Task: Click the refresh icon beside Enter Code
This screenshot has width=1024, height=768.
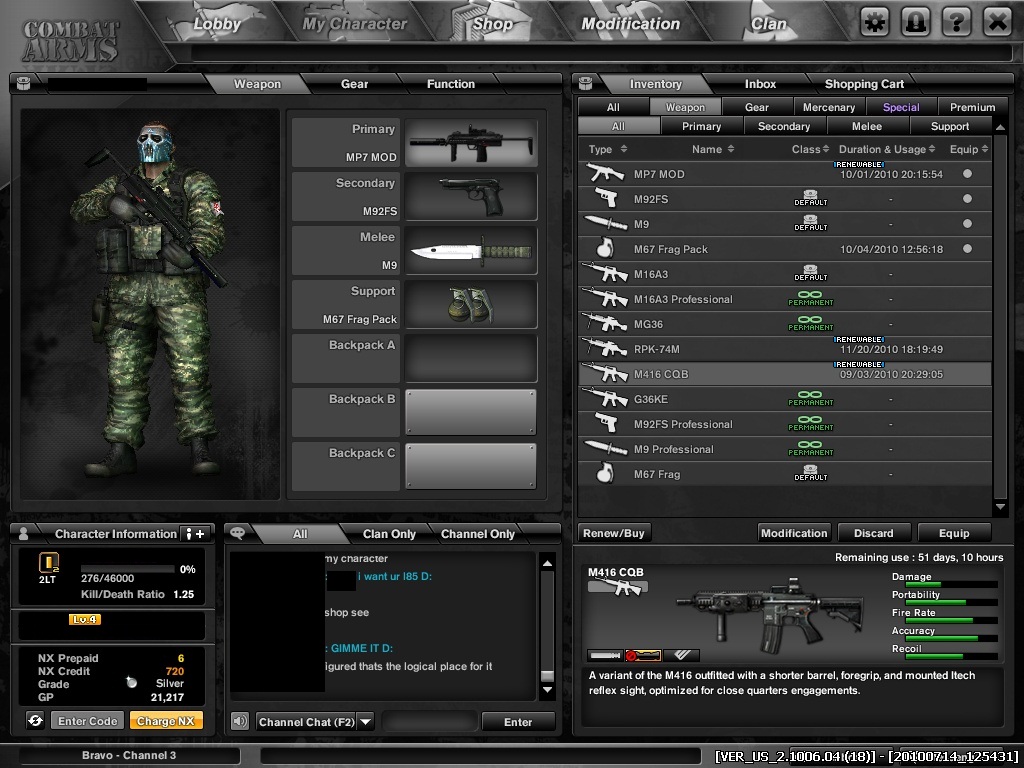Action: pos(35,720)
